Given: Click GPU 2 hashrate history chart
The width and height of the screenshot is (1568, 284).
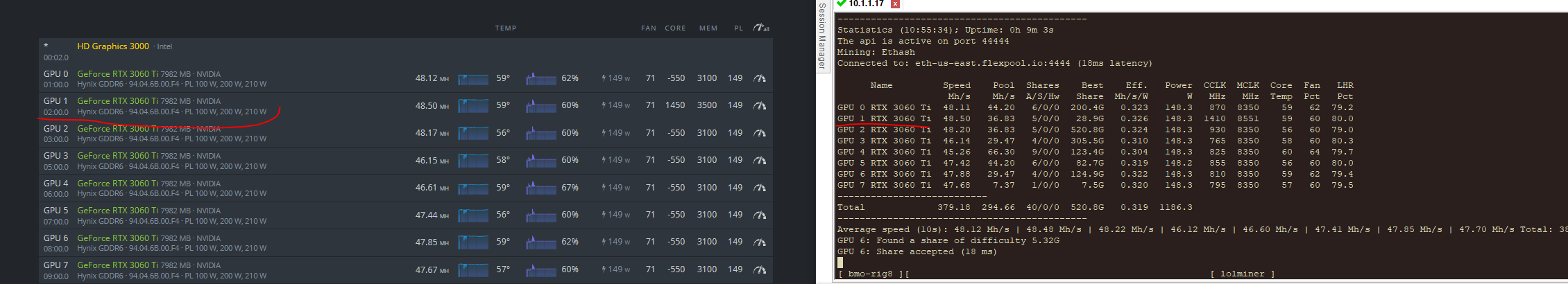Looking at the screenshot, I should [473, 133].
